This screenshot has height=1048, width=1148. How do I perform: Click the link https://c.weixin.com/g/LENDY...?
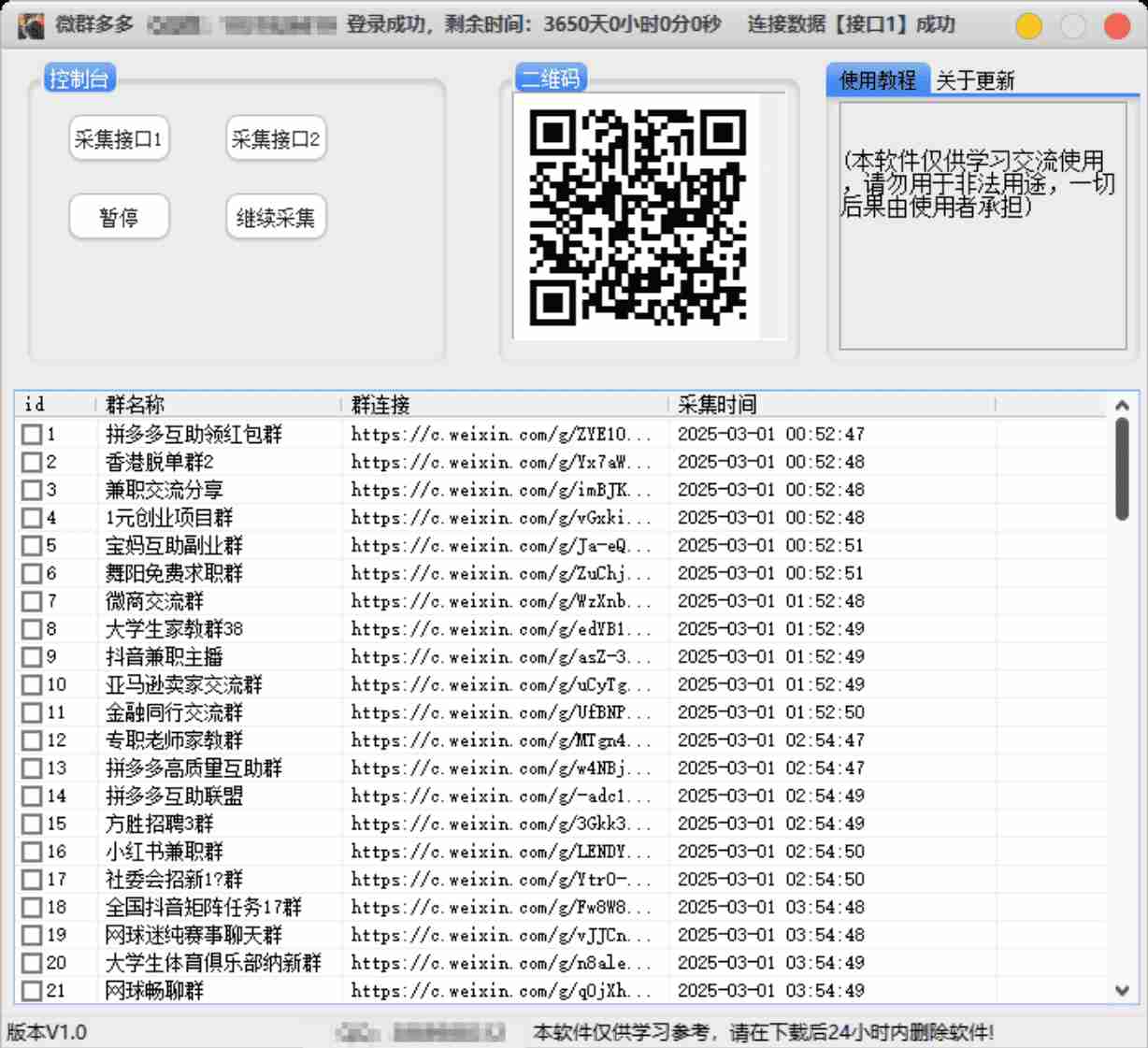[x=501, y=852]
